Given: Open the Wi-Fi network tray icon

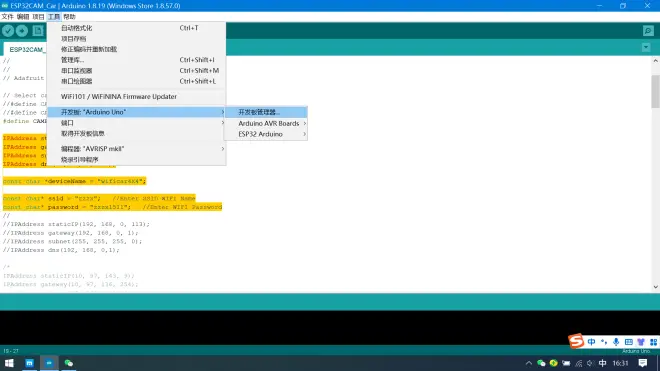Looking at the screenshot, I should 579,363.
